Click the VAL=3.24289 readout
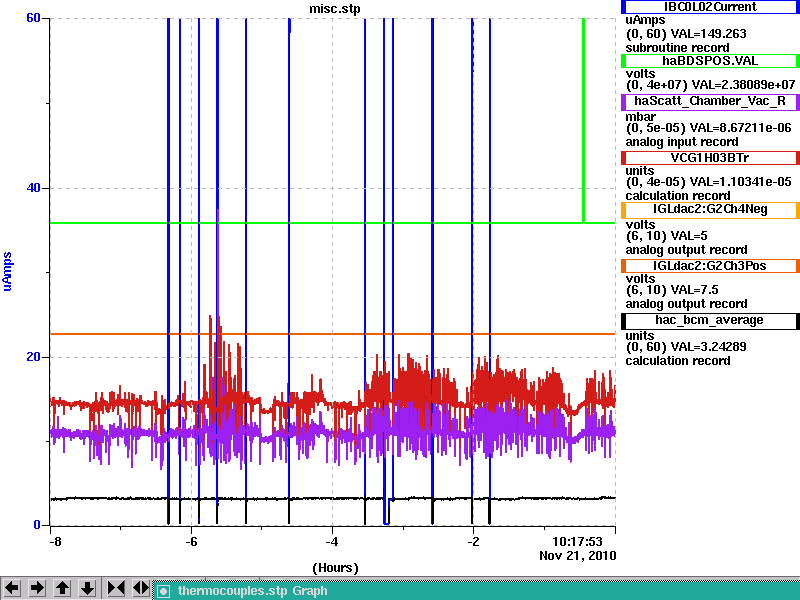This screenshot has width=800, height=600. [708, 347]
